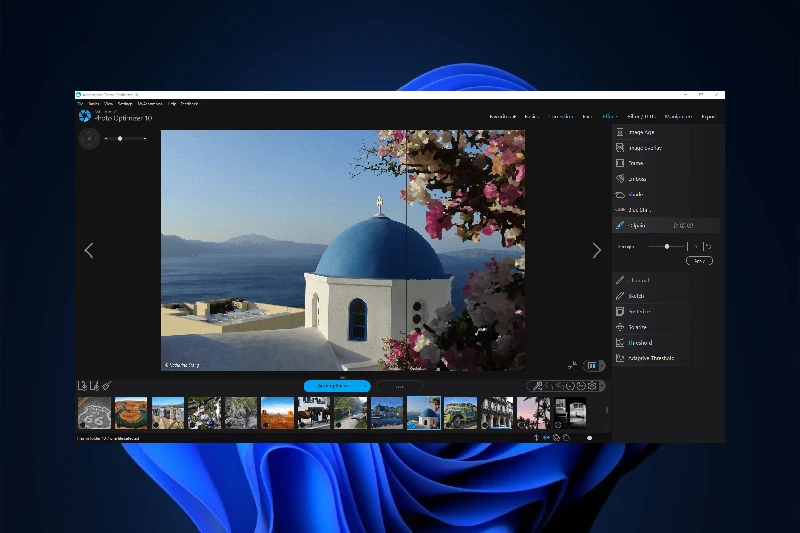The image size is (800, 533).
Task: Toggle selection circle on Route 66 thumbnail
Action: pos(83,424)
